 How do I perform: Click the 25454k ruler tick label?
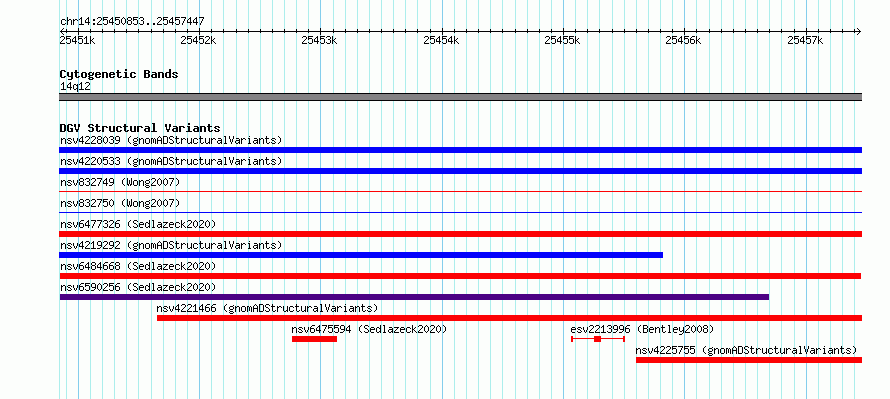441,40
